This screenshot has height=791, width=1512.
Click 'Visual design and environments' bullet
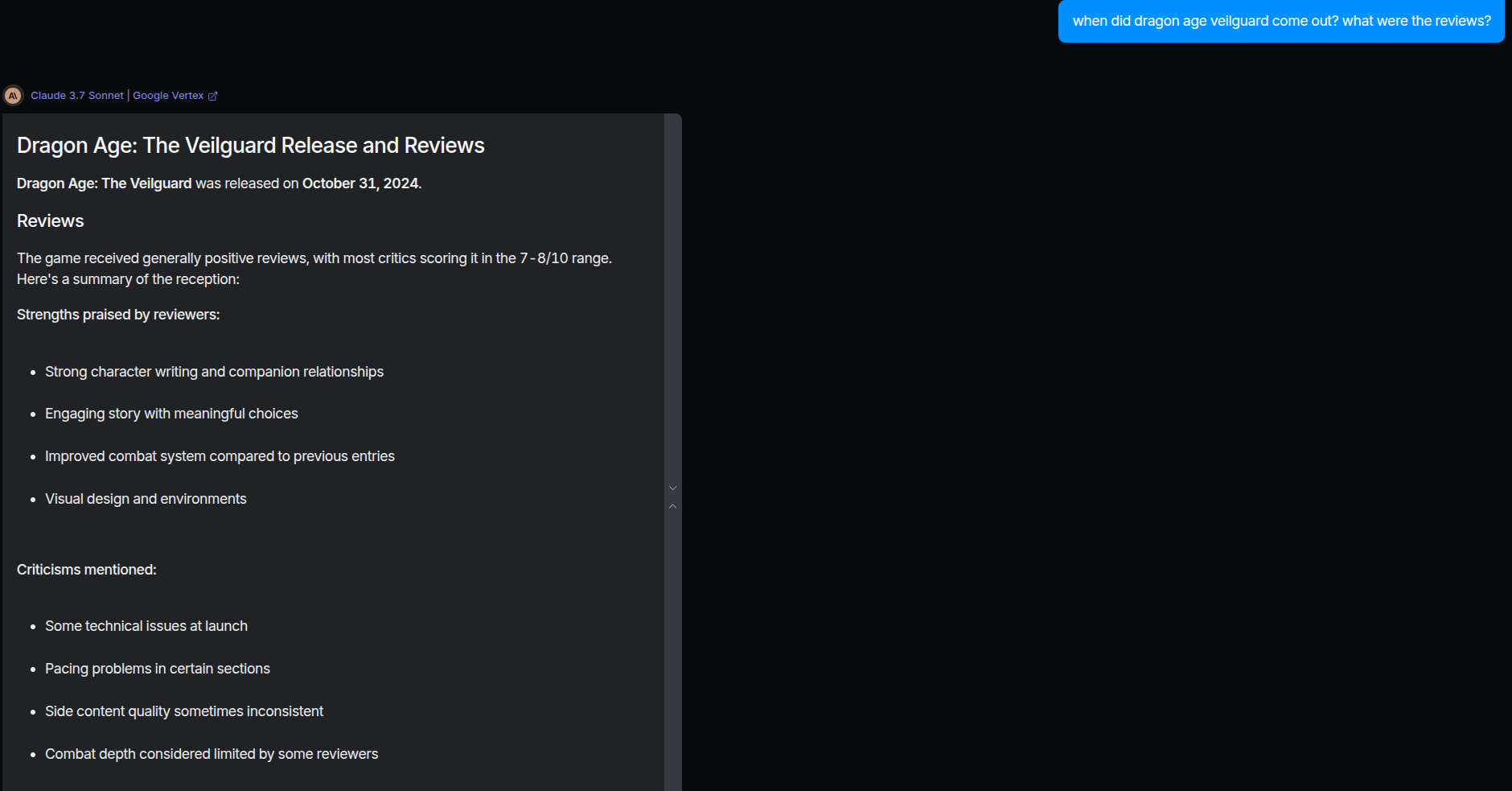(146, 499)
